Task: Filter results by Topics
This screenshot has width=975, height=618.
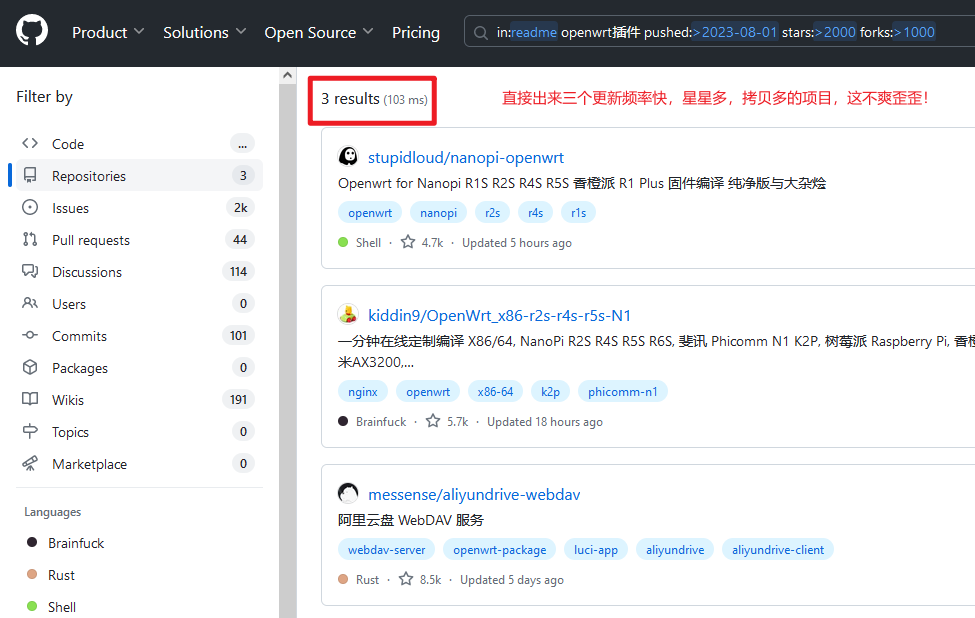Action: pos(139,431)
